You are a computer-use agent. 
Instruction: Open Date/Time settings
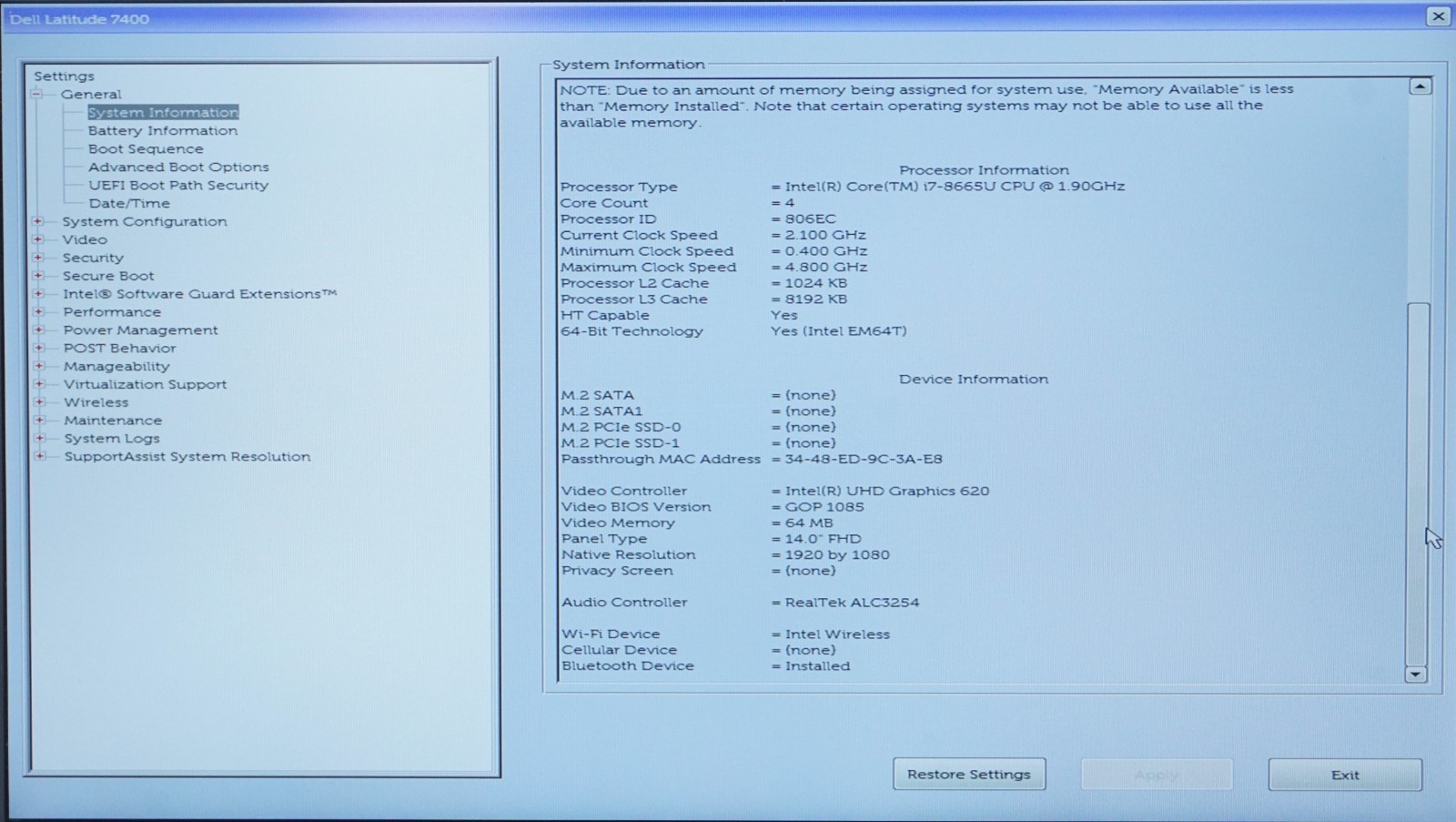coord(129,203)
